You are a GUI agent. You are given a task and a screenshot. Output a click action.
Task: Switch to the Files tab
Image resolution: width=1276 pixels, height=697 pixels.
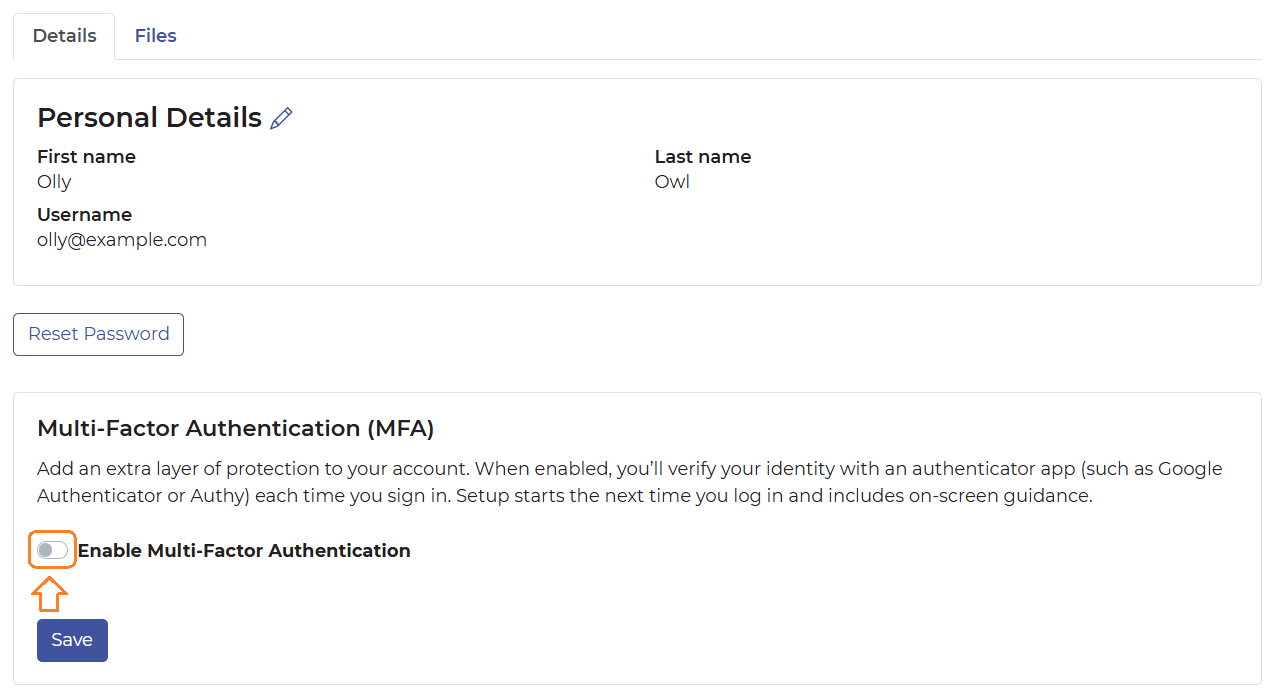[x=155, y=35]
